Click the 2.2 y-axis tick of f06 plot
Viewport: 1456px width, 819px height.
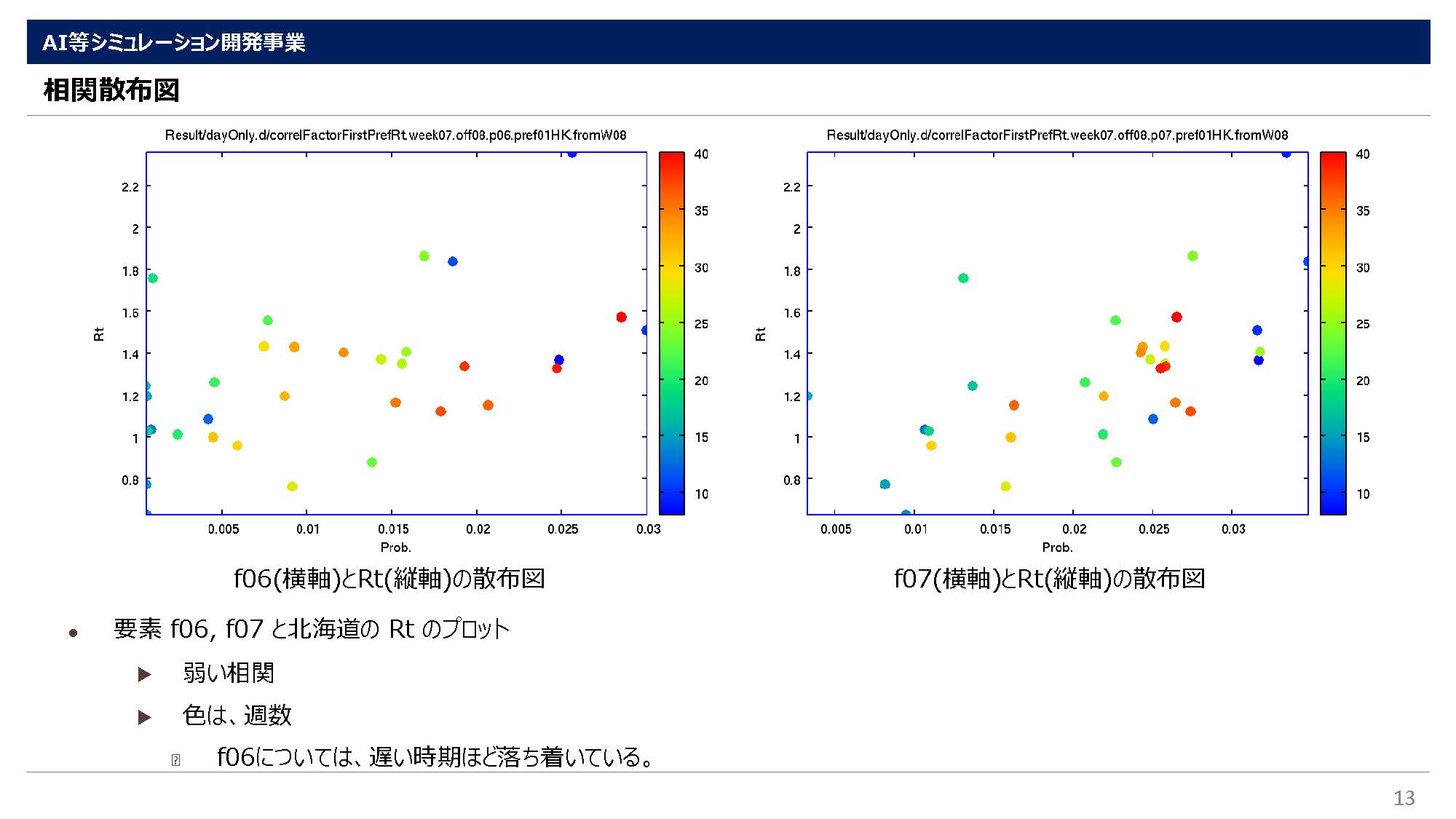130,187
